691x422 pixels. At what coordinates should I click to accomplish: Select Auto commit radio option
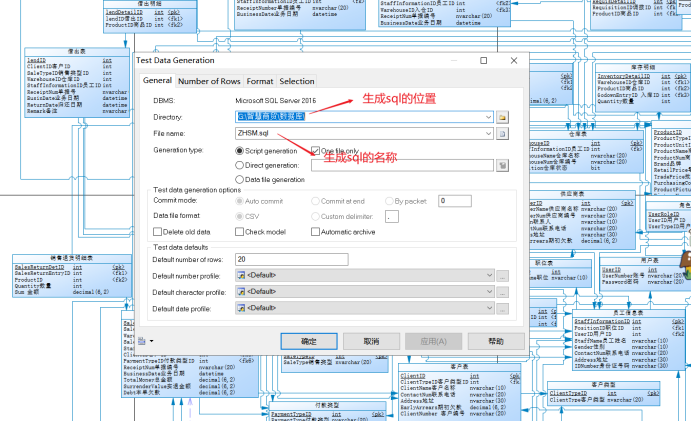tap(239, 201)
